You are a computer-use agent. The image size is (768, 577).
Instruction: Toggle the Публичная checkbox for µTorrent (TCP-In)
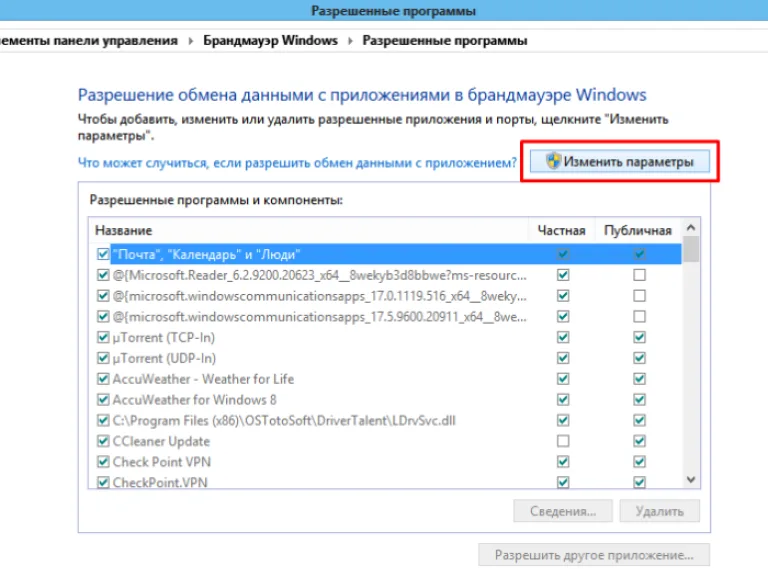(639, 337)
